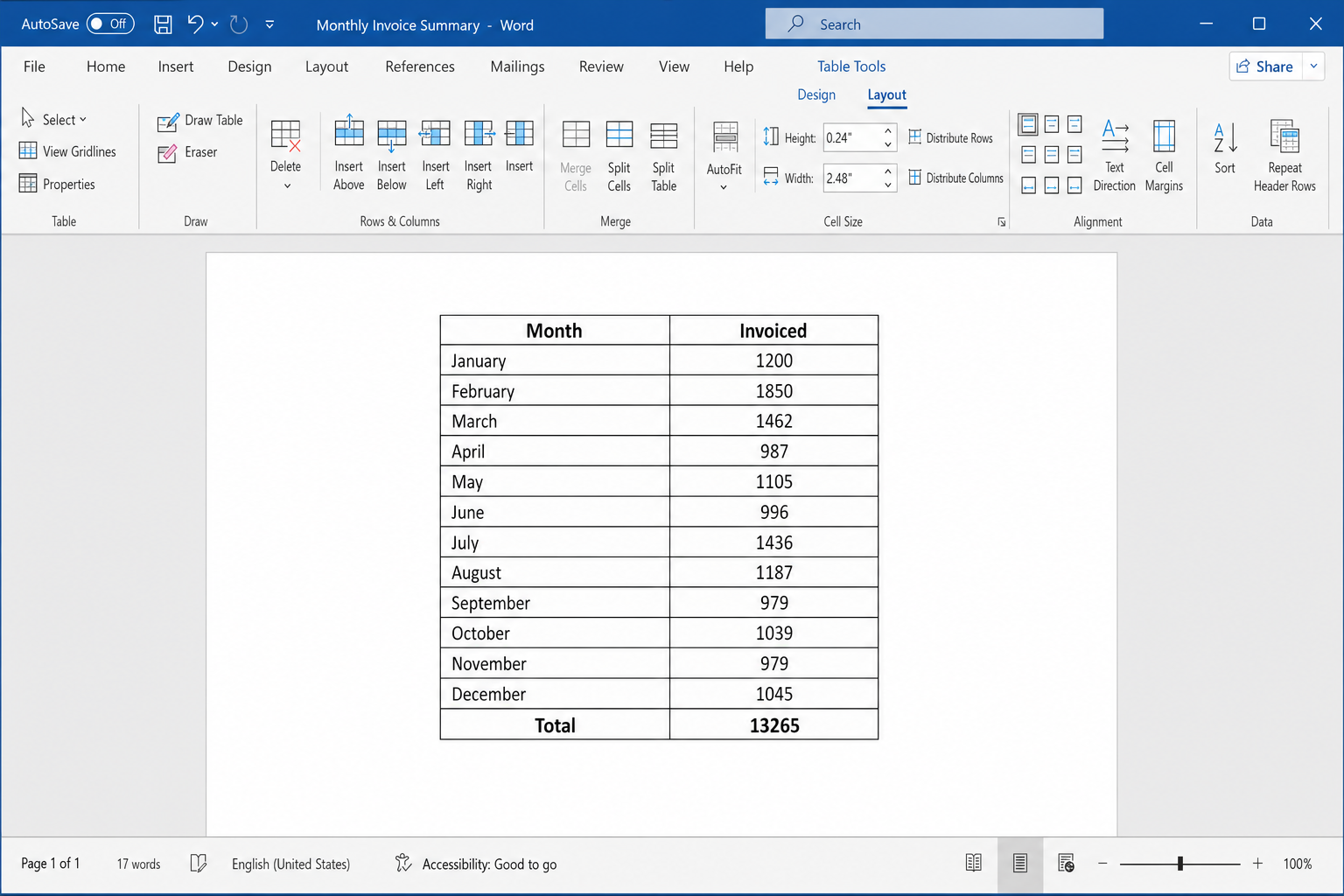Image resolution: width=1344 pixels, height=896 pixels.
Task: Toggle the AutoSave switch
Action: (110, 24)
